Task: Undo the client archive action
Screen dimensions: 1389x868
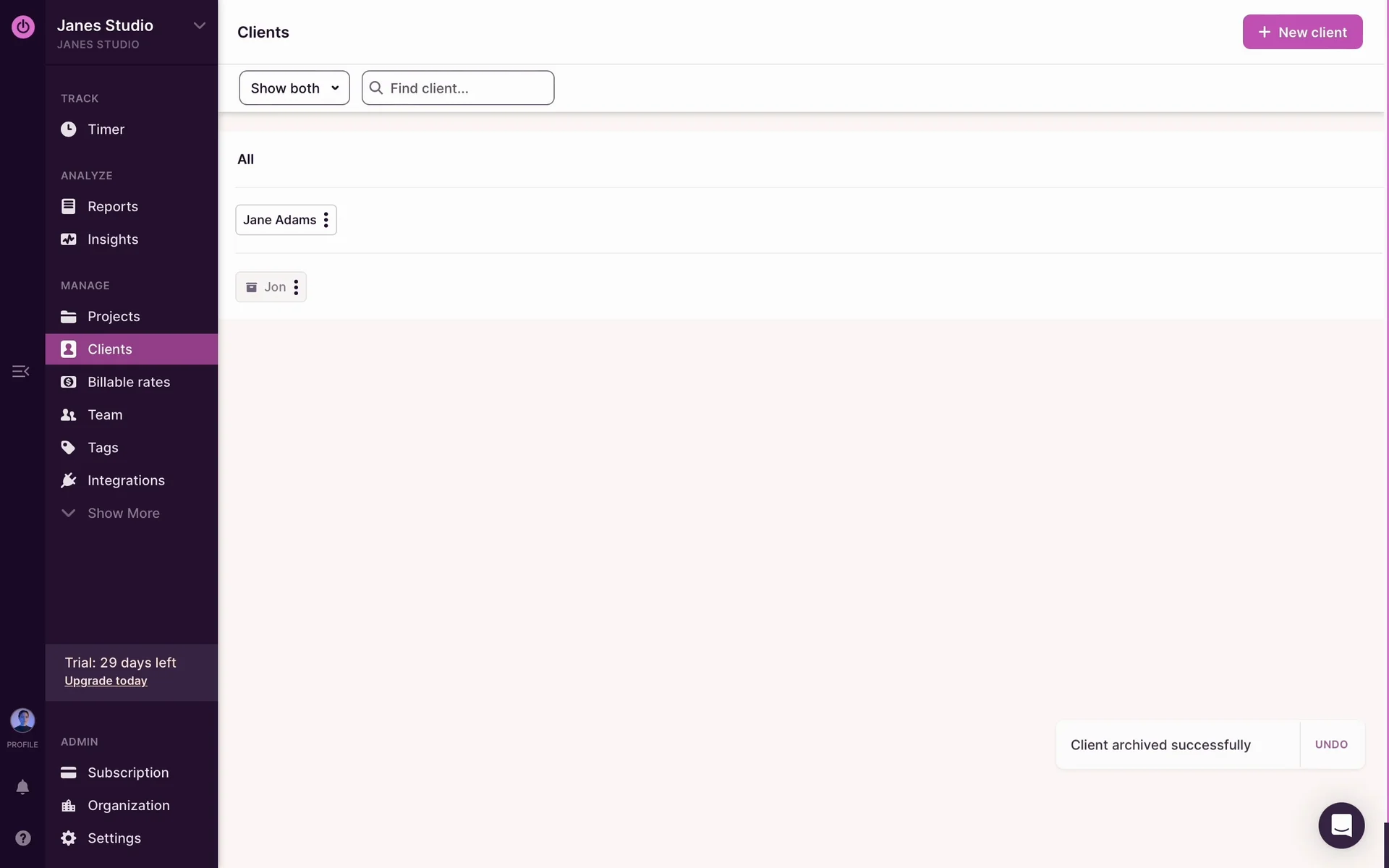Action: pyautogui.click(x=1330, y=744)
